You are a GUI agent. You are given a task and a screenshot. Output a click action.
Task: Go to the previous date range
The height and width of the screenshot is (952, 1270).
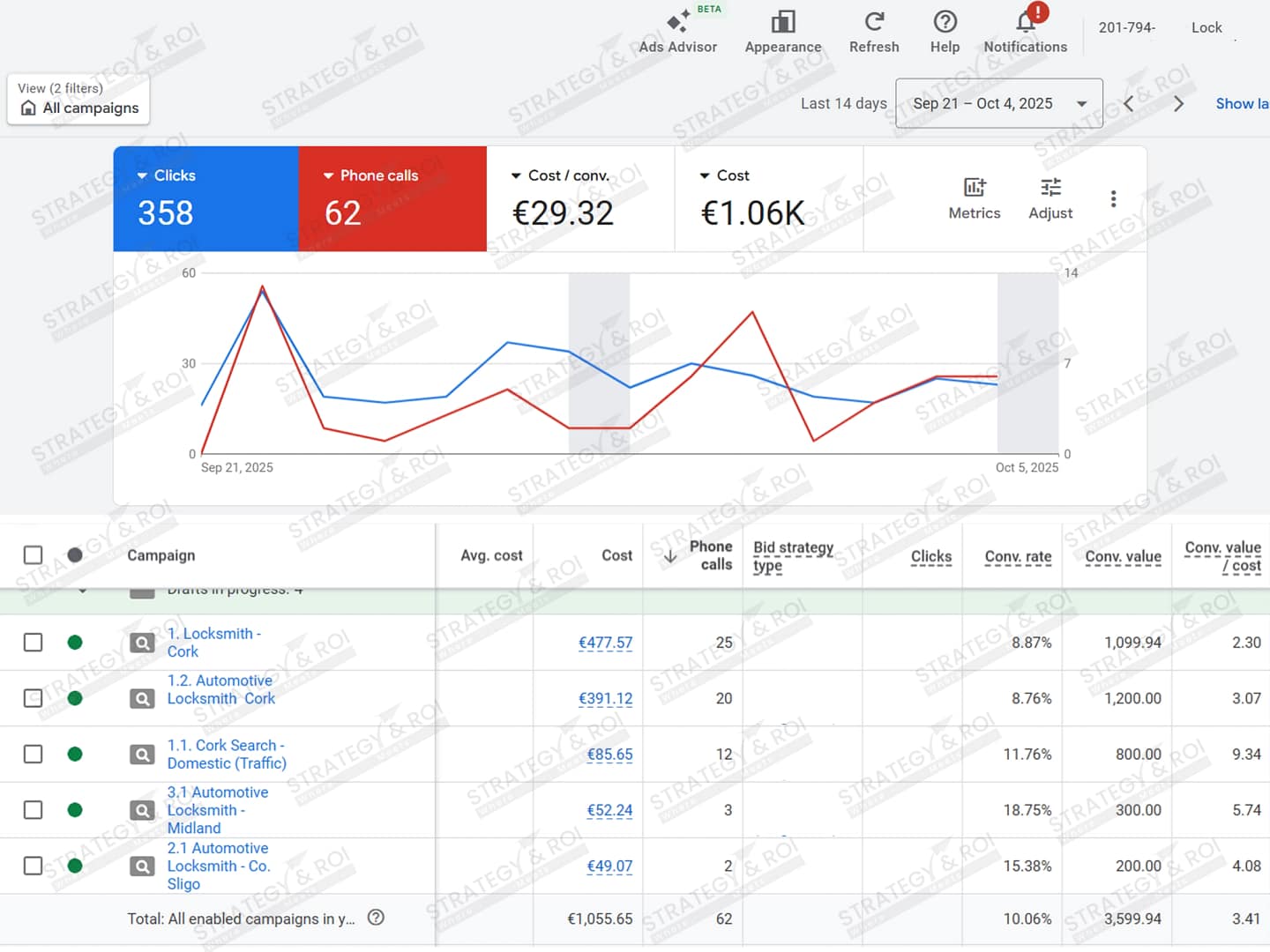coord(1129,104)
